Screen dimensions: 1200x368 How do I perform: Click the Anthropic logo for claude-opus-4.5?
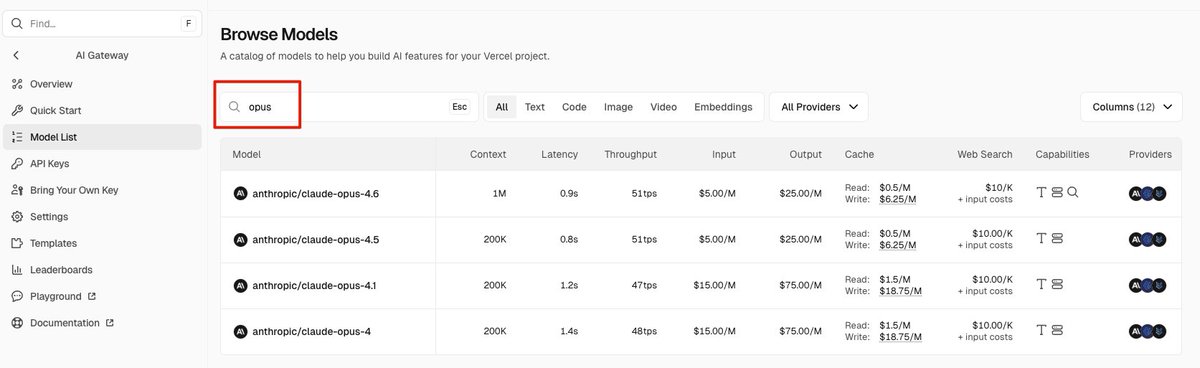click(x=240, y=239)
